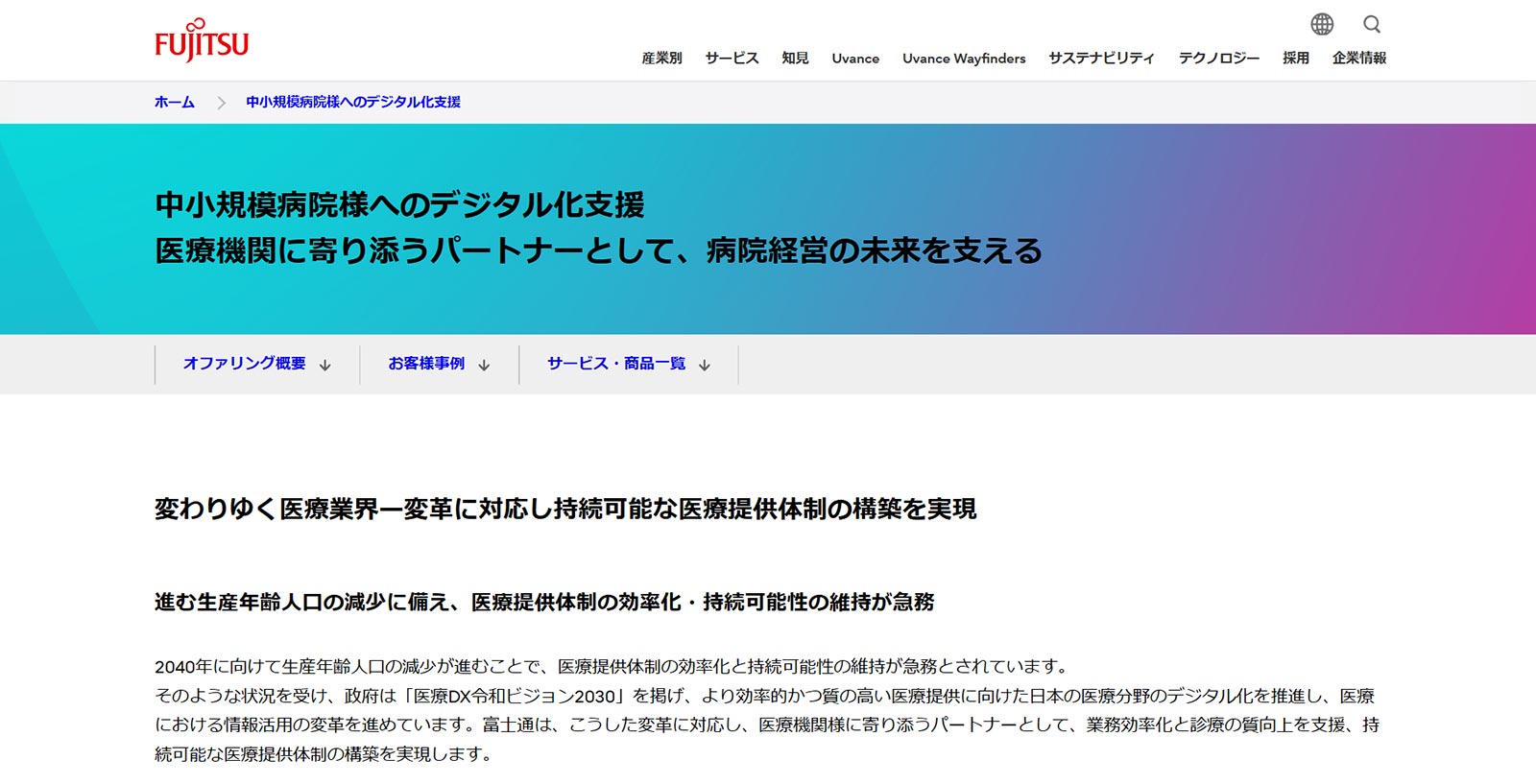Image resolution: width=1536 pixels, height=784 pixels.
Task: Click paragraph line starting 続可能な医療提供体制
Action: point(325,754)
